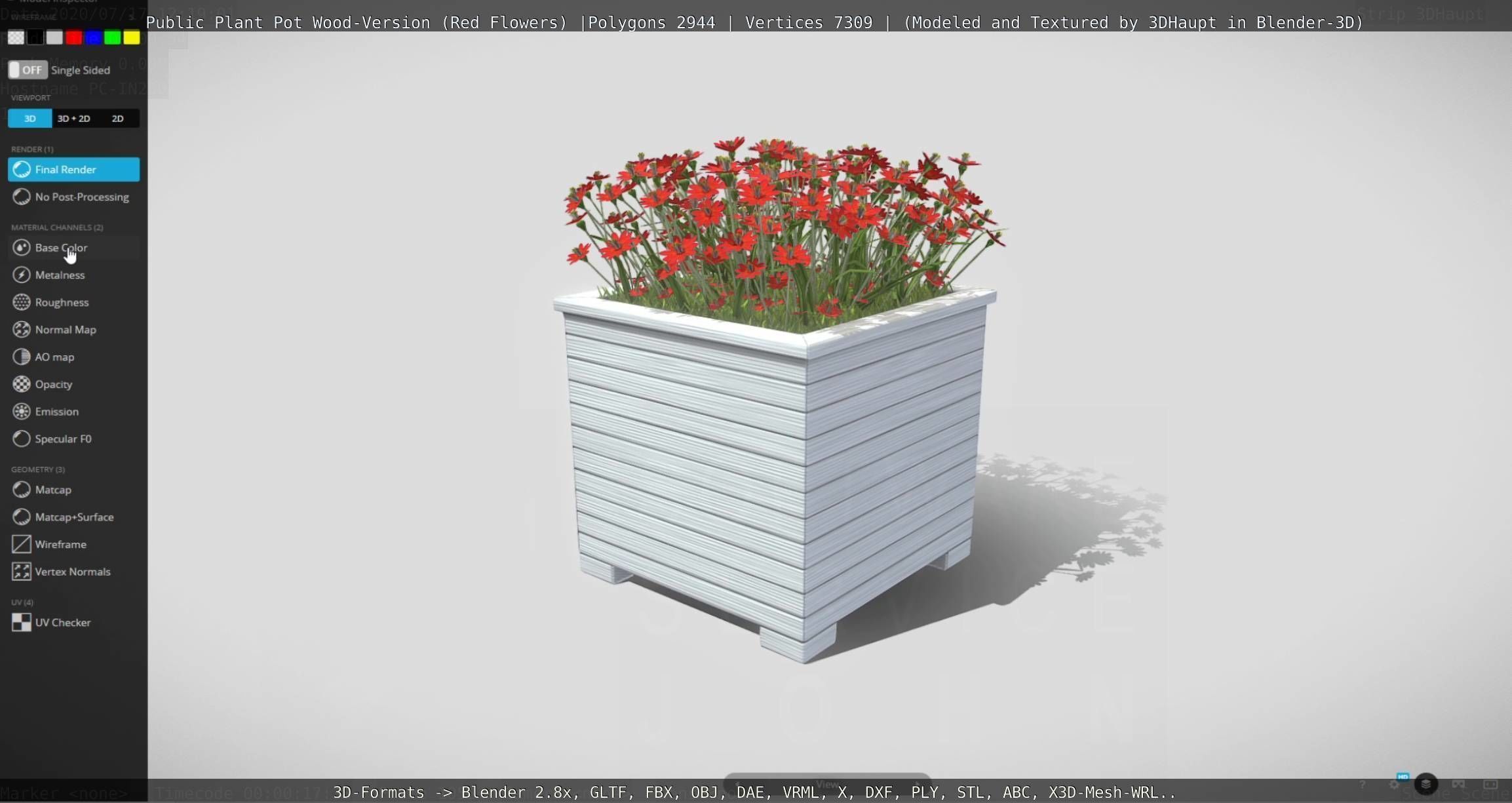Image resolution: width=1512 pixels, height=803 pixels.
Task: Pick the yellow wireframe color swatch
Action: (x=132, y=38)
